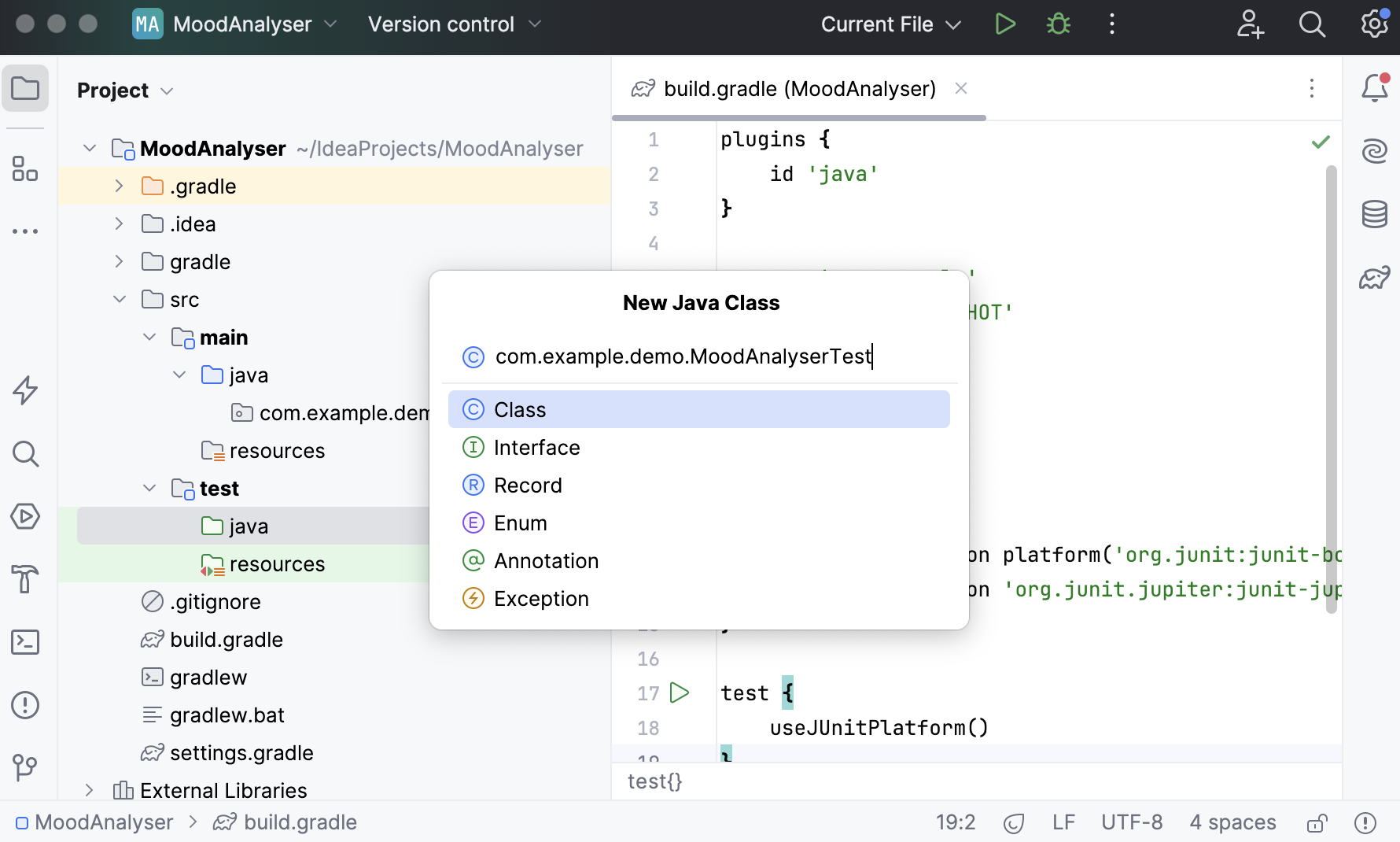Close the build.gradle editor tab
The width and height of the screenshot is (1400, 842).
coord(960,89)
